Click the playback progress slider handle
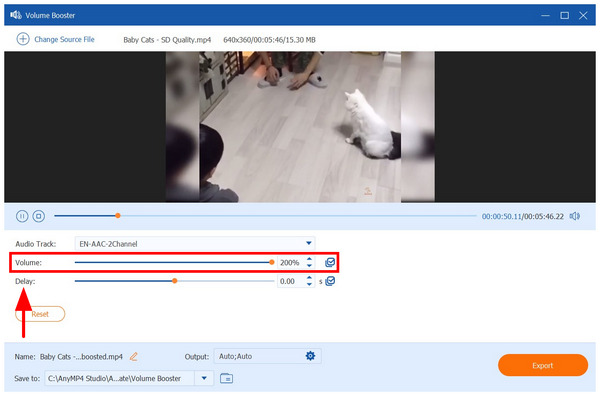The image size is (600, 396). tap(118, 216)
